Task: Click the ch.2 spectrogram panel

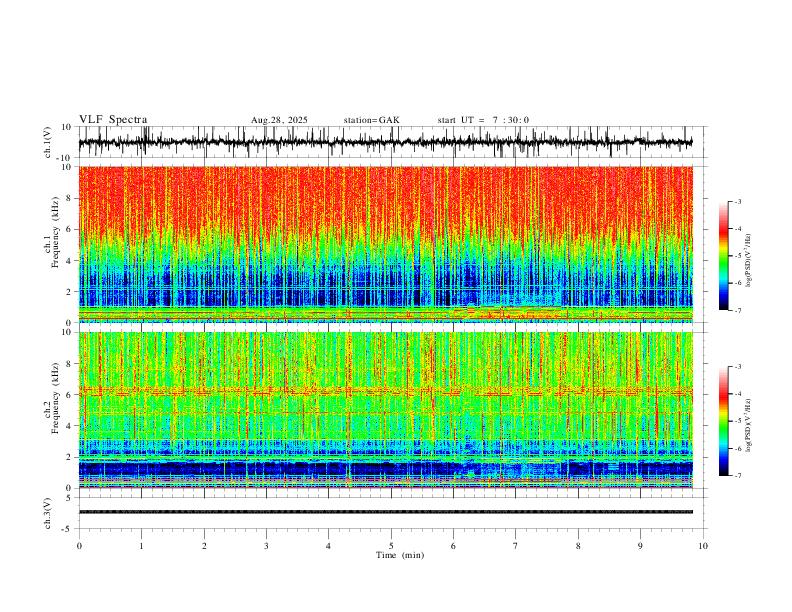Action: pyautogui.click(x=385, y=410)
